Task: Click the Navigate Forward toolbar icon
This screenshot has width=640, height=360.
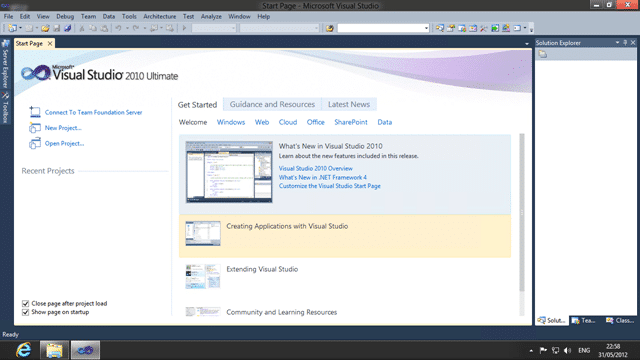Action: [x=170, y=28]
